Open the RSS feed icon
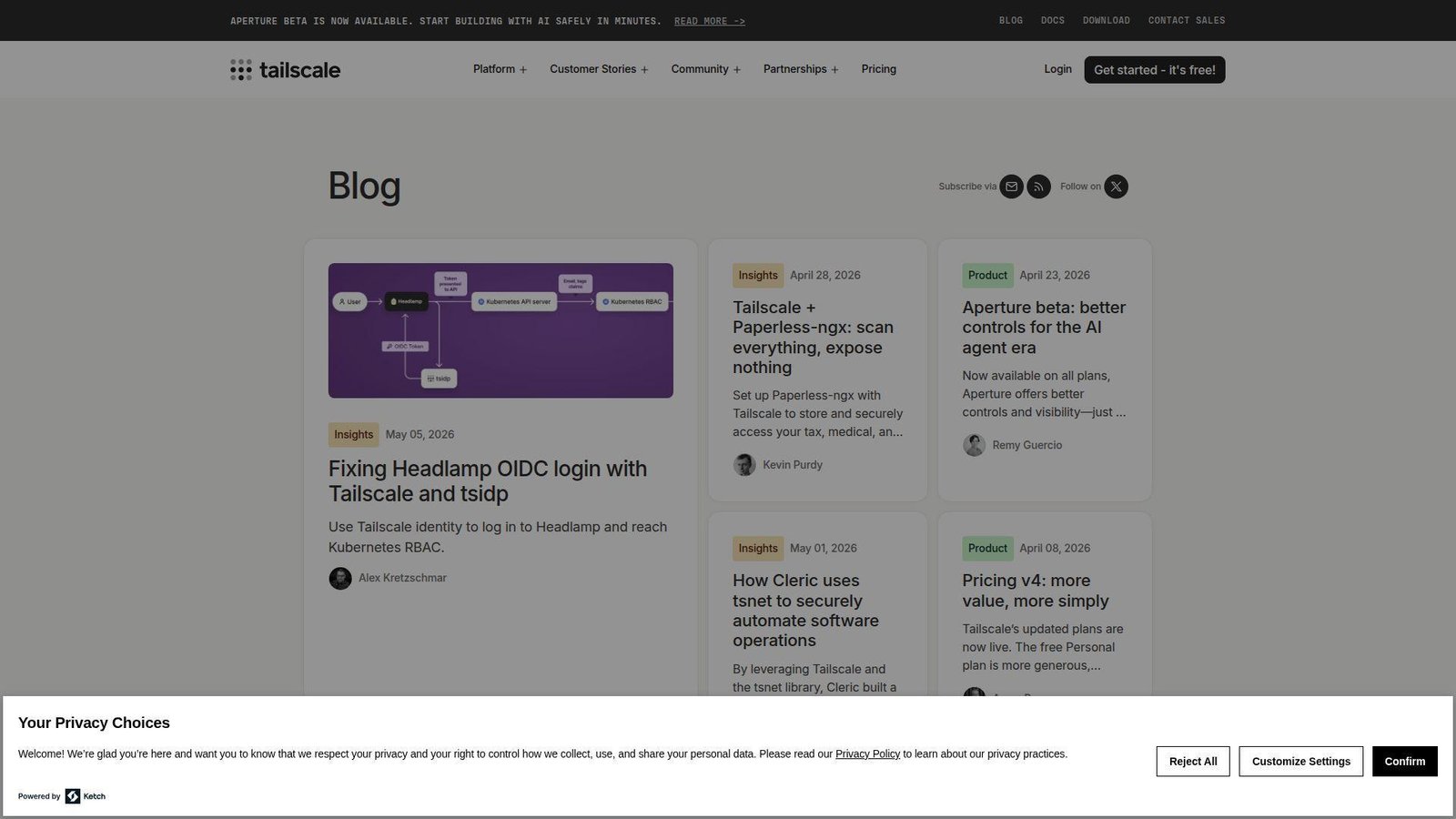This screenshot has height=819, width=1456. 1038,187
